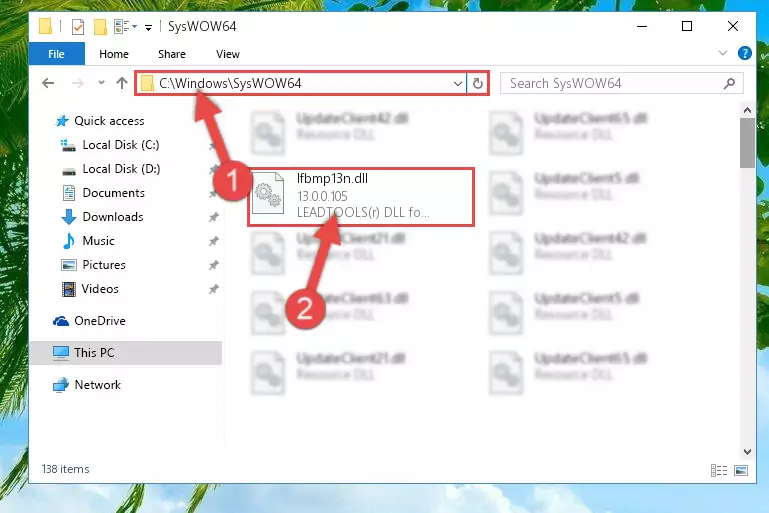
Task: Switch to large icons view in status bar
Action: point(741,470)
